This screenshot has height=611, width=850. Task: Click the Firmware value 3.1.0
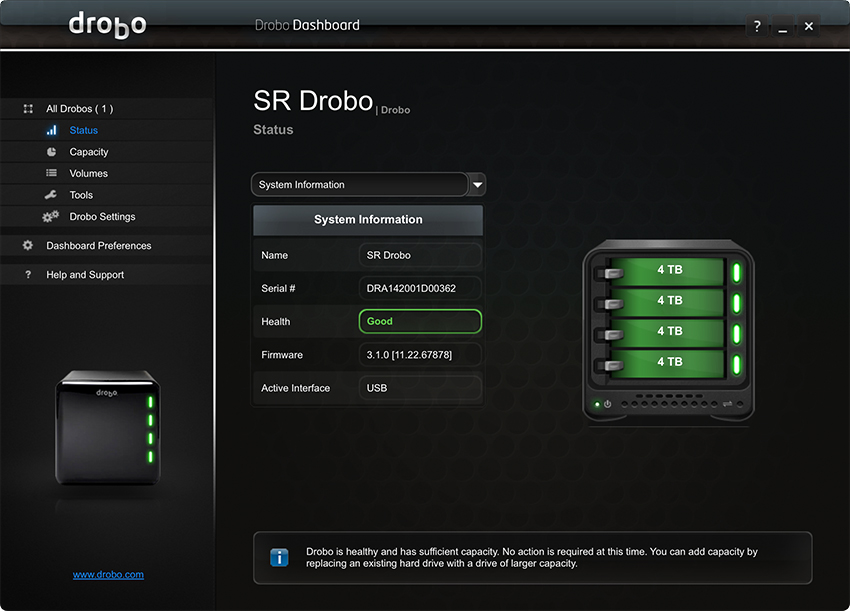(x=420, y=355)
